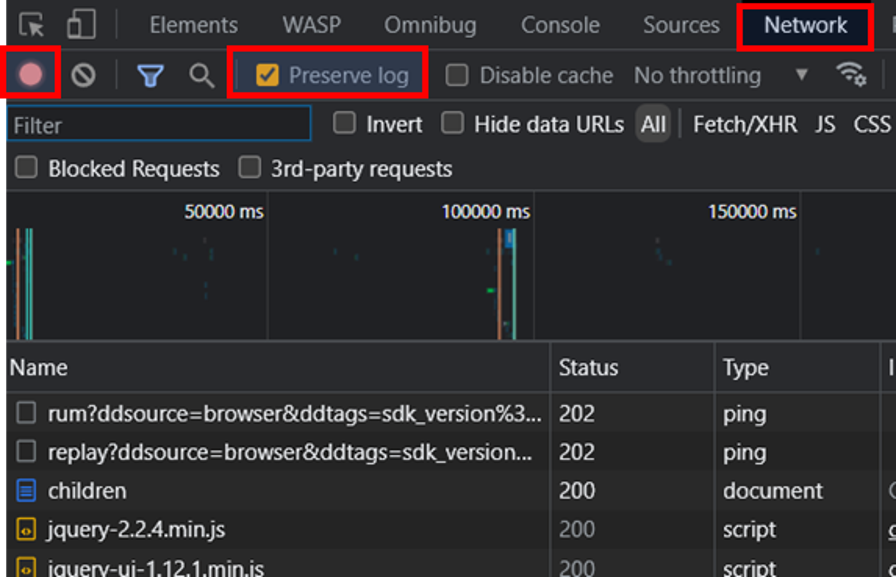The image size is (896, 577).
Task: Enable the 3rd-party requests checkbox
Action: pyautogui.click(x=250, y=168)
